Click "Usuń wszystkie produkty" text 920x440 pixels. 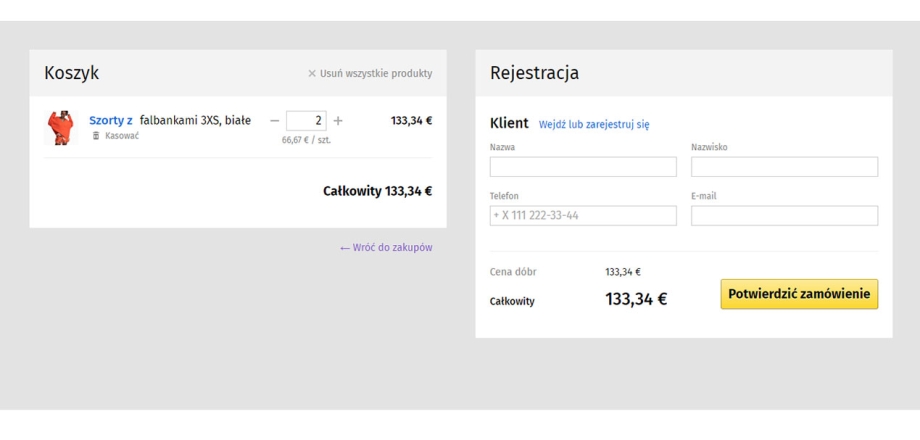376,74
